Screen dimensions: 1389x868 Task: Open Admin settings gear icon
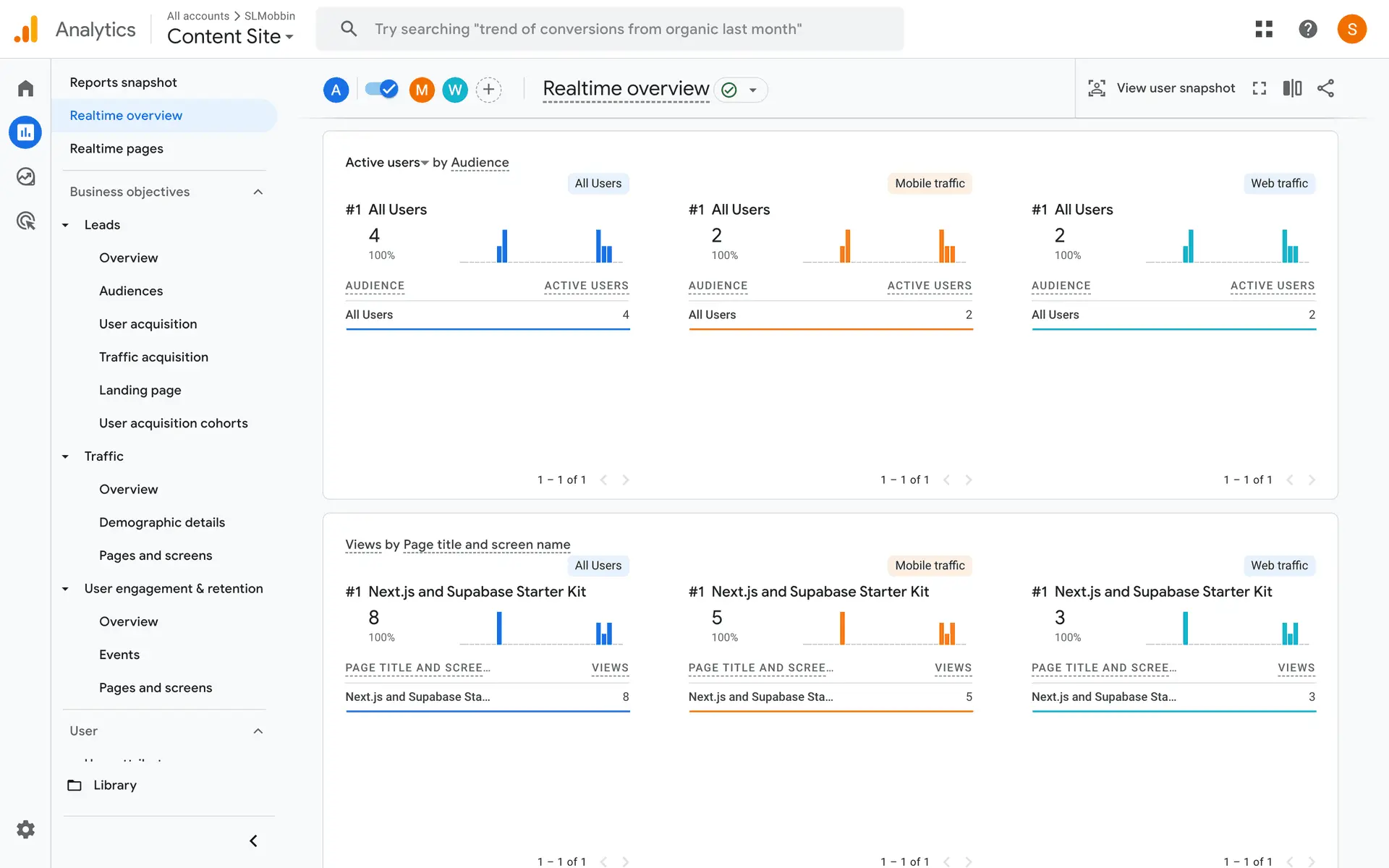[x=26, y=829]
